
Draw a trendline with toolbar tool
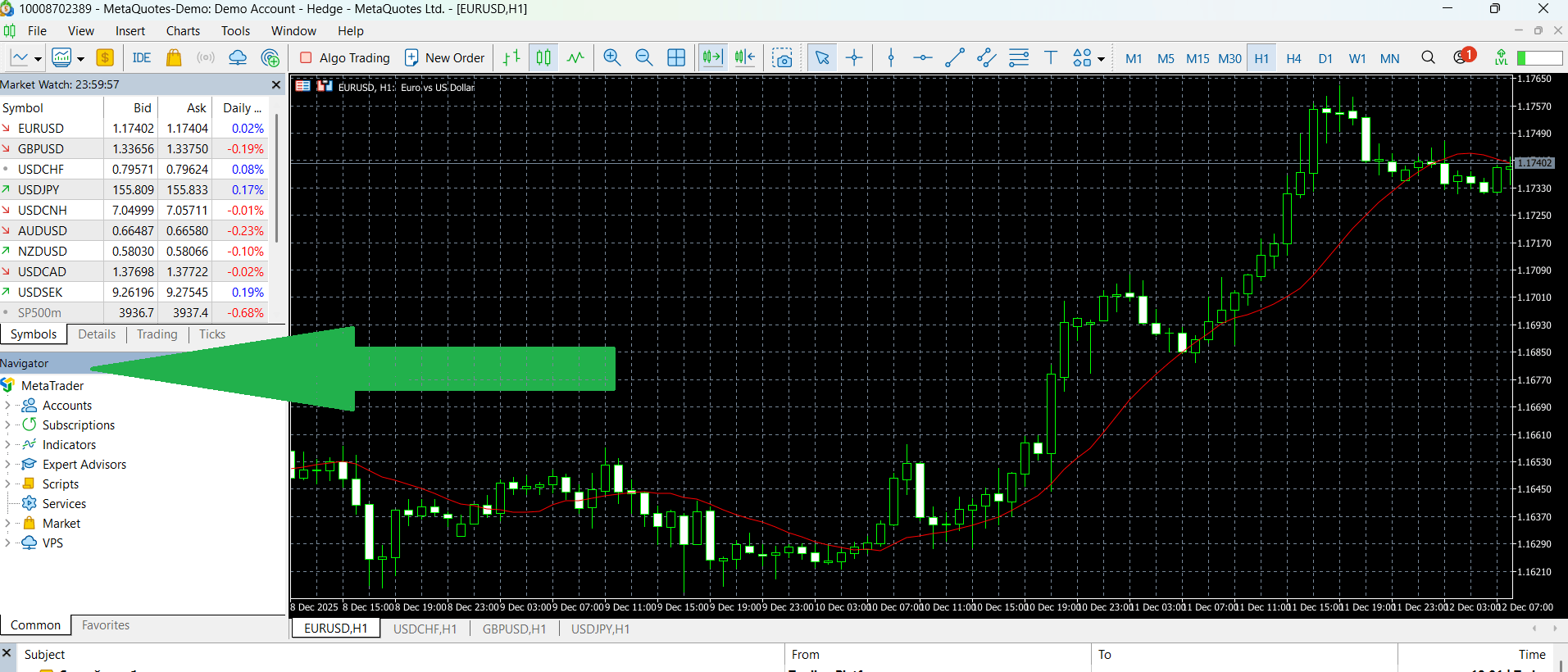(x=954, y=57)
